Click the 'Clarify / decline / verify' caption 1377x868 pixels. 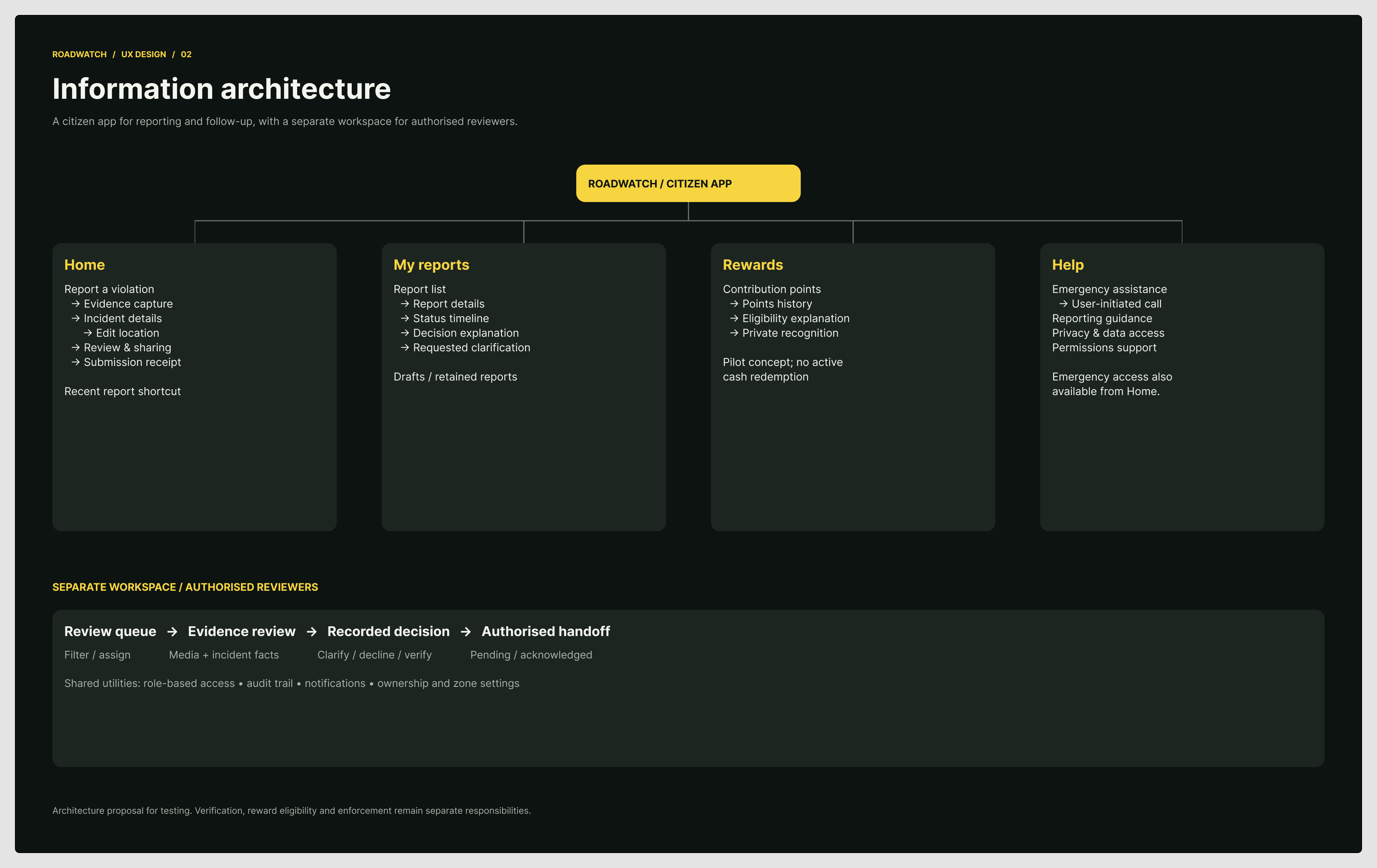coord(375,655)
